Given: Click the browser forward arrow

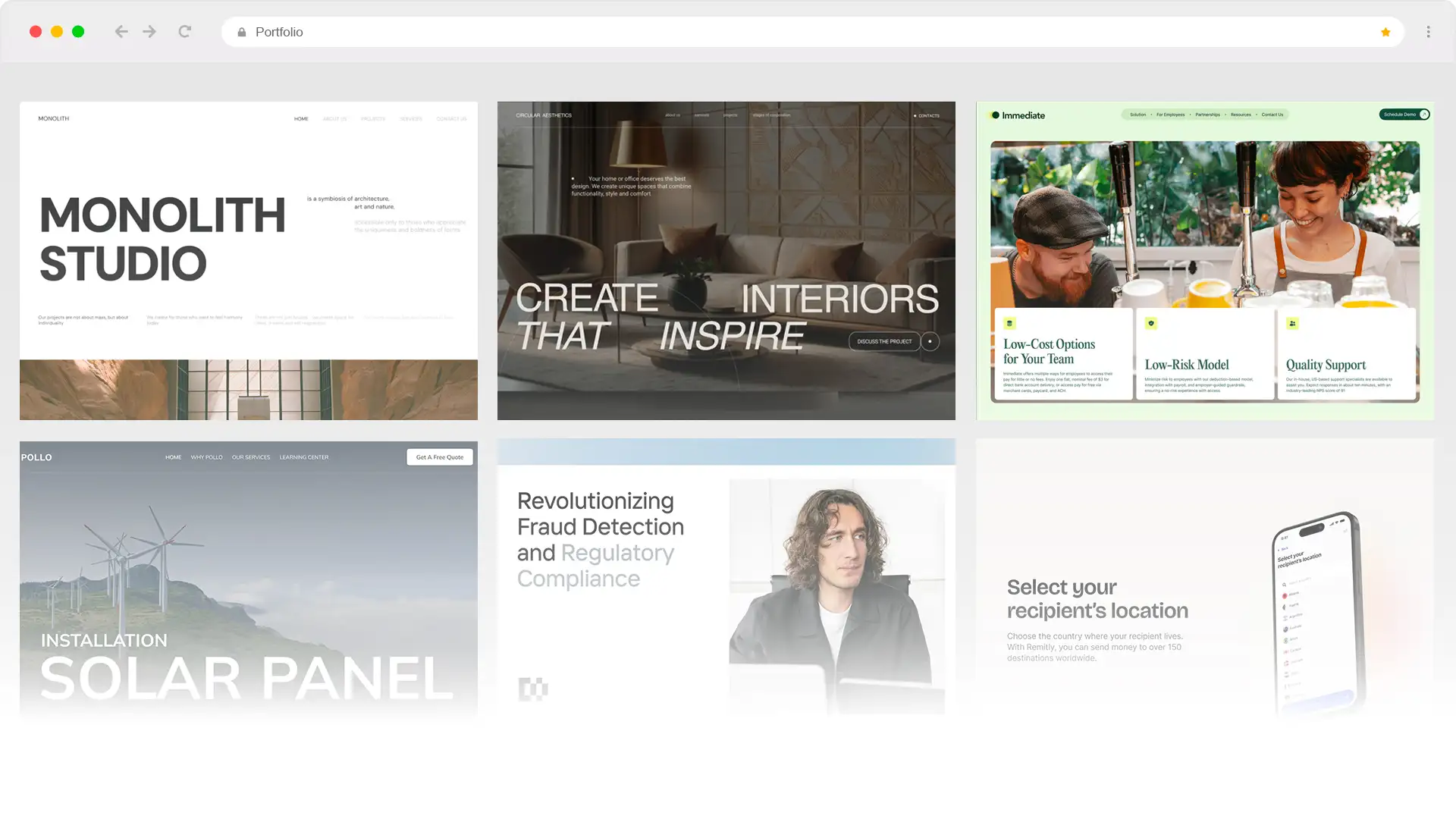Looking at the screenshot, I should click(149, 32).
